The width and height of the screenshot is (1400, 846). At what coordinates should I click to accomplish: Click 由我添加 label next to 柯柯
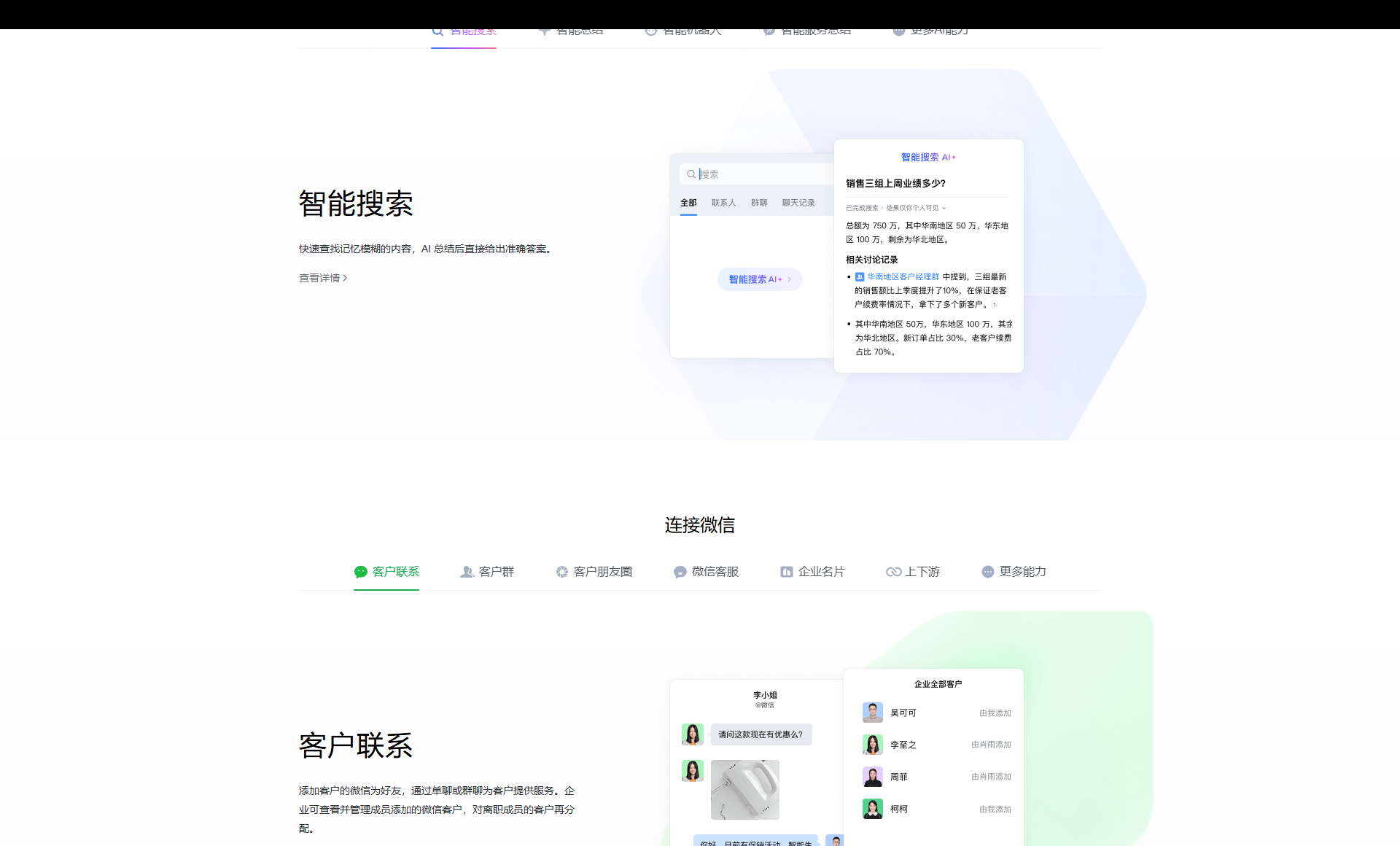point(995,809)
